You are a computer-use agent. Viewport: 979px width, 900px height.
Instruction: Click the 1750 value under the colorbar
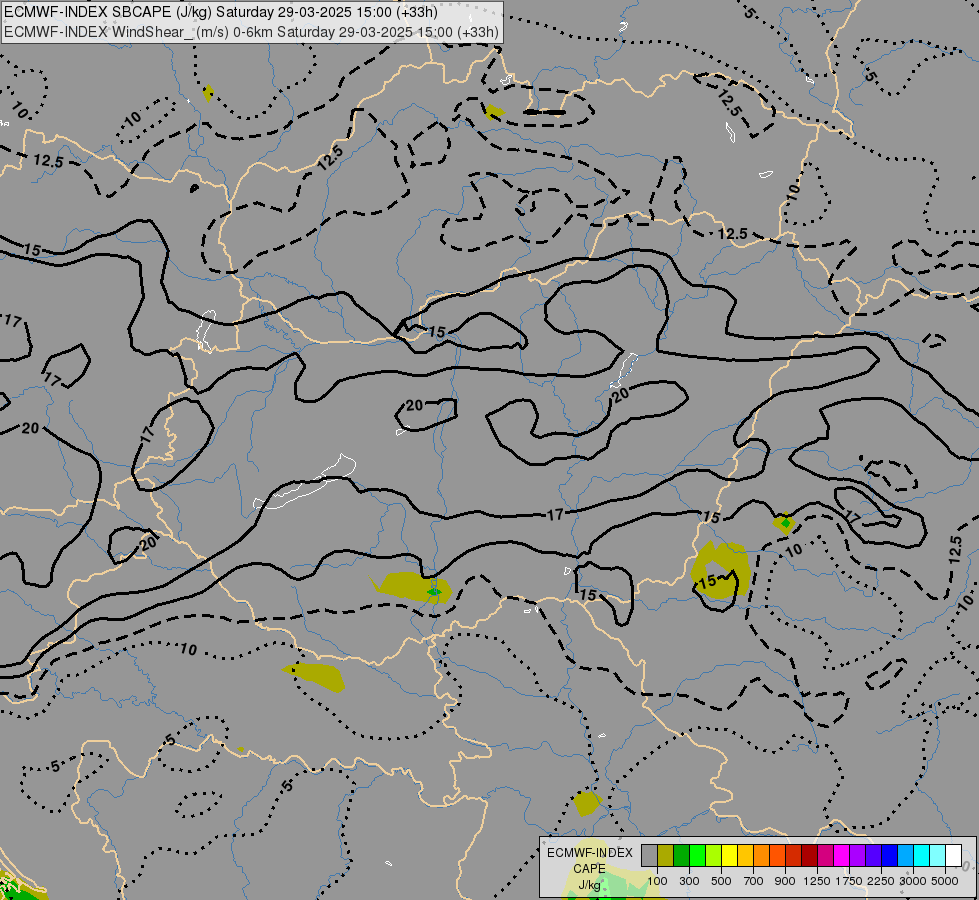coord(849,881)
